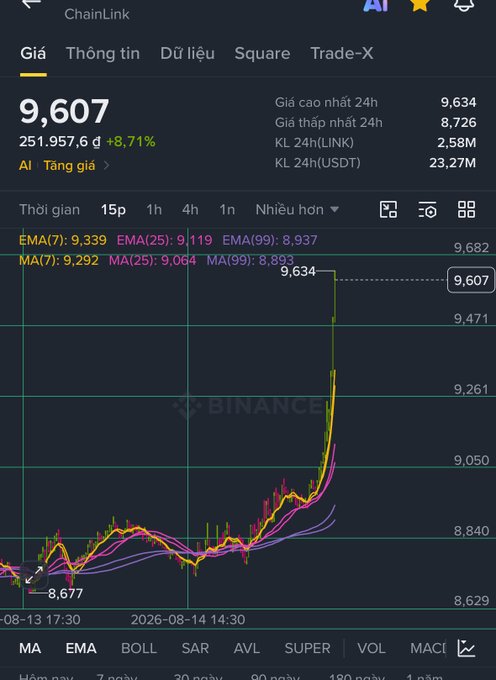Open the Nhiều hơn timeframe dropdown

297,210
